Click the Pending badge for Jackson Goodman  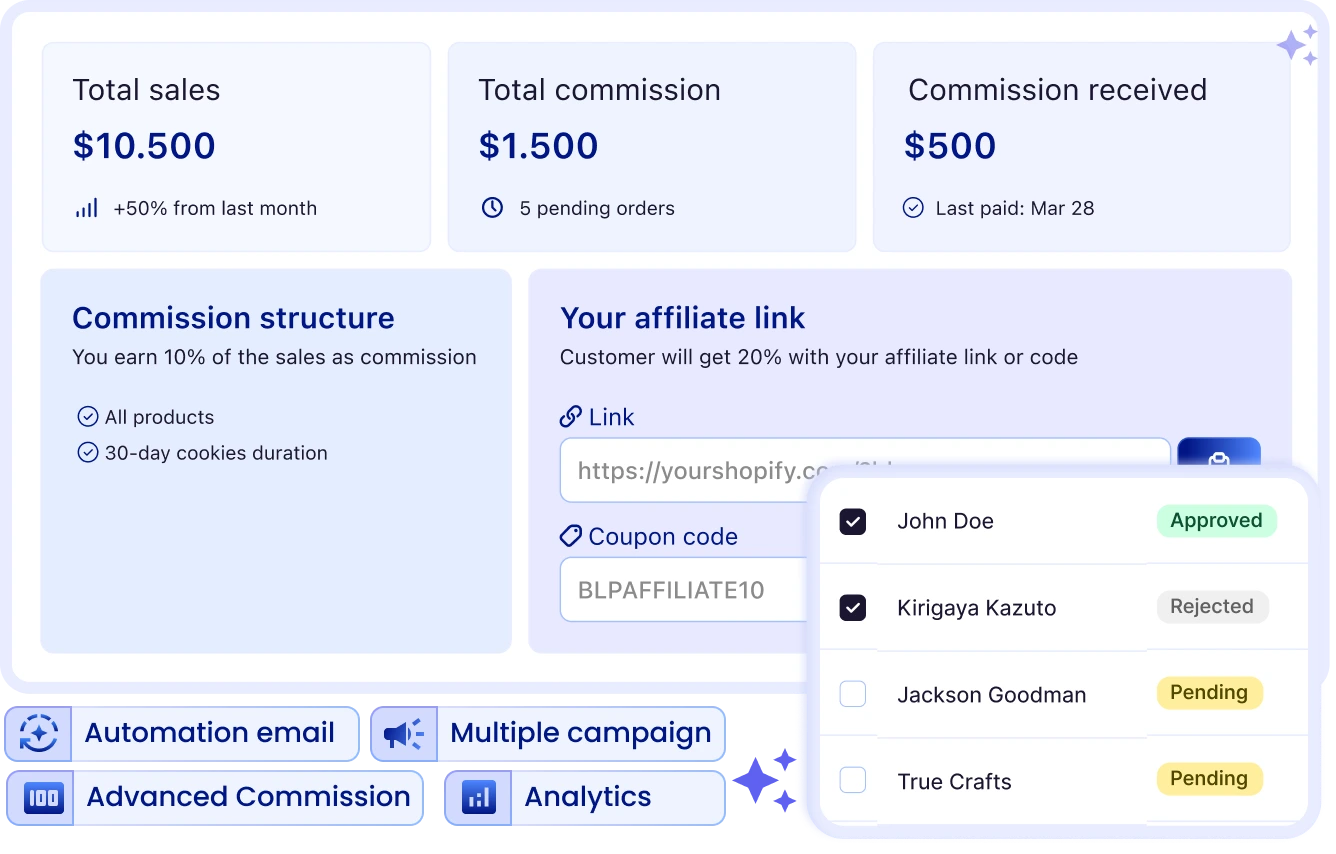coord(1209,693)
